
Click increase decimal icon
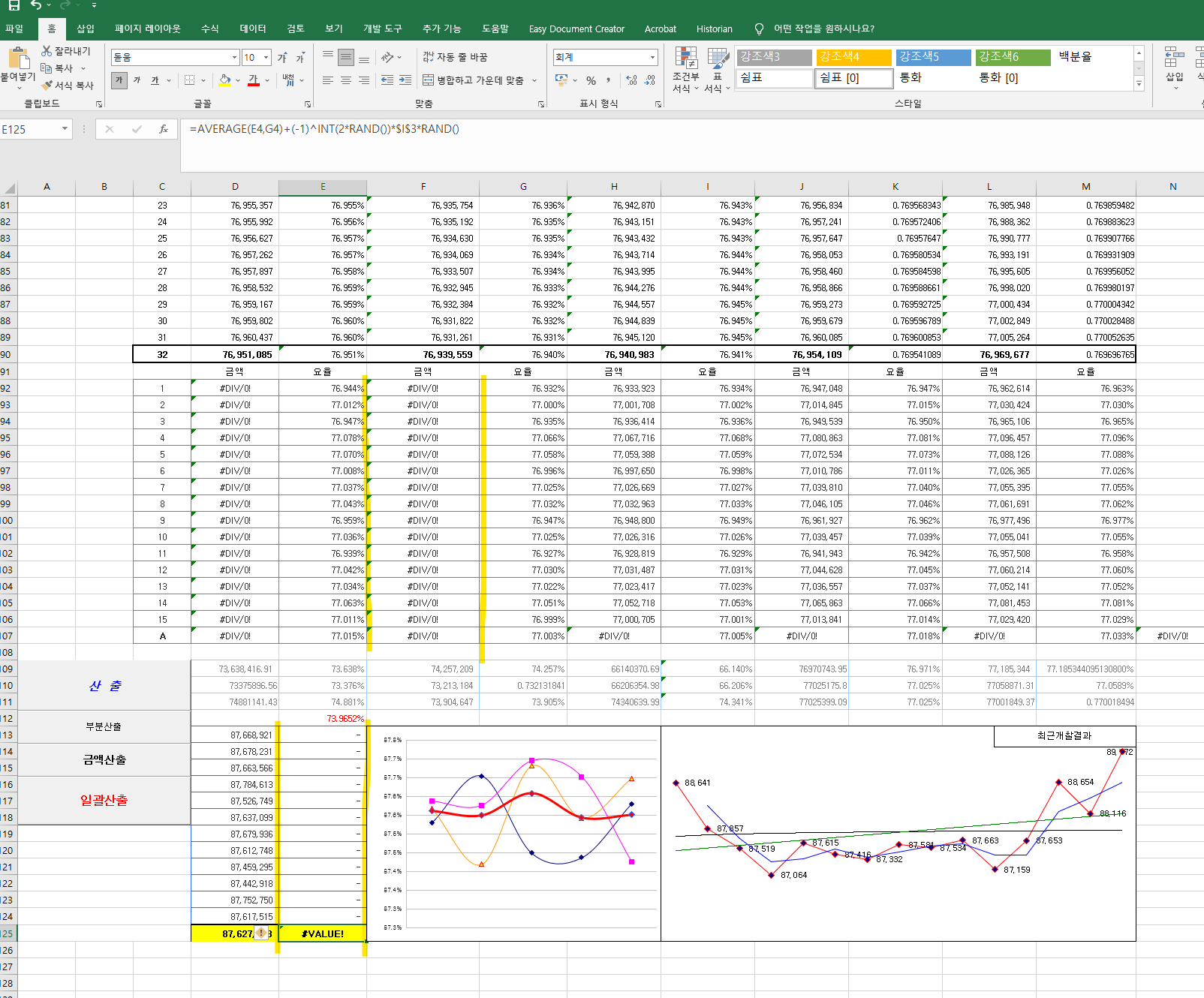(631, 80)
